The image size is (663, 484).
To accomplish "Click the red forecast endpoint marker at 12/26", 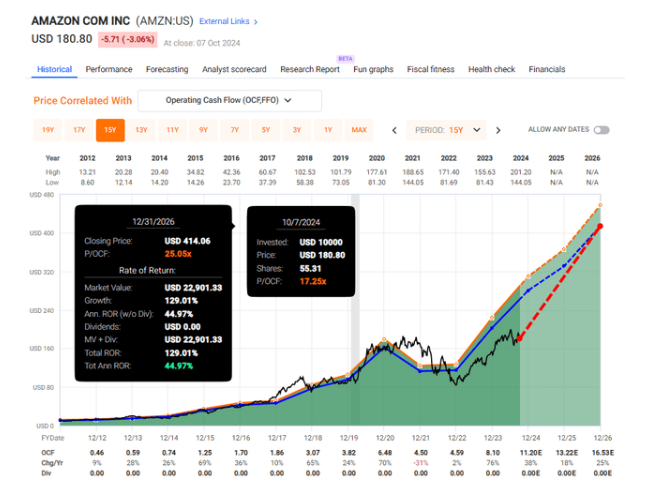I will click(600, 227).
